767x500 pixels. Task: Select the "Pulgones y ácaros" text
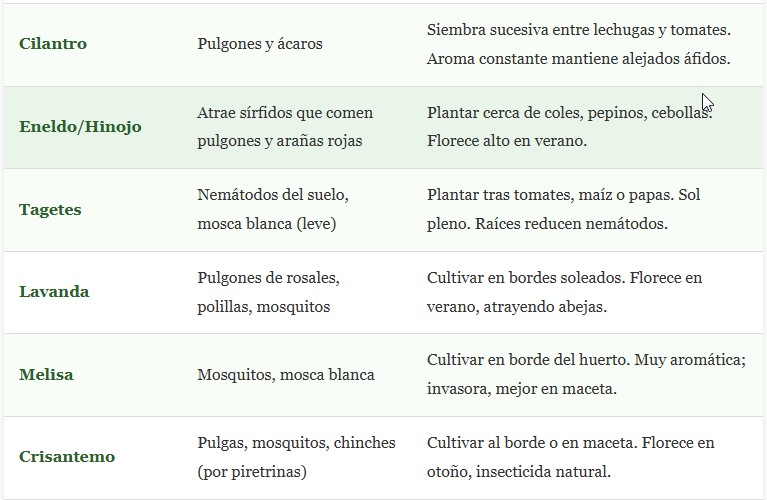pyautogui.click(x=260, y=44)
